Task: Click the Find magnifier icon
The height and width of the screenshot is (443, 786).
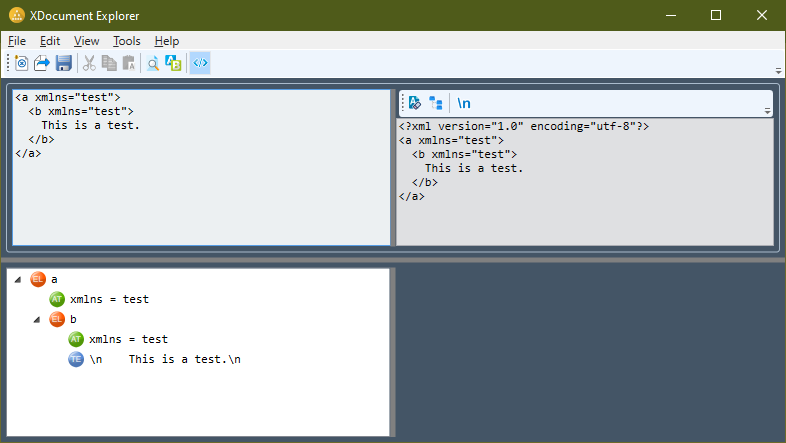Action: (153, 63)
